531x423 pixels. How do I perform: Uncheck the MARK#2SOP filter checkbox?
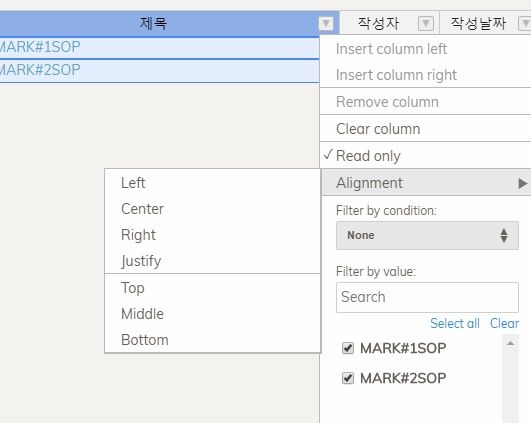(348, 378)
